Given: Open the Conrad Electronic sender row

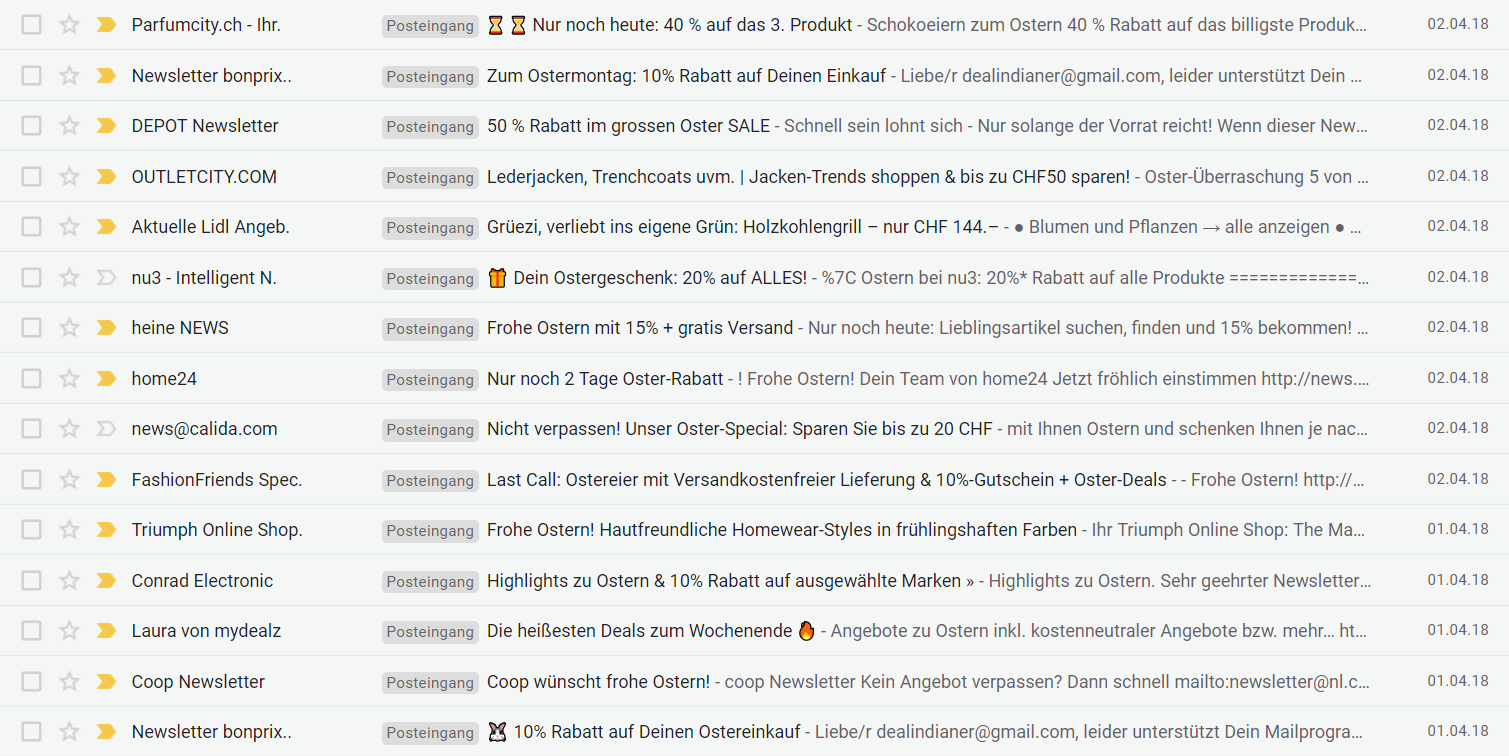Looking at the screenshot, I should (x=754, y=581).
